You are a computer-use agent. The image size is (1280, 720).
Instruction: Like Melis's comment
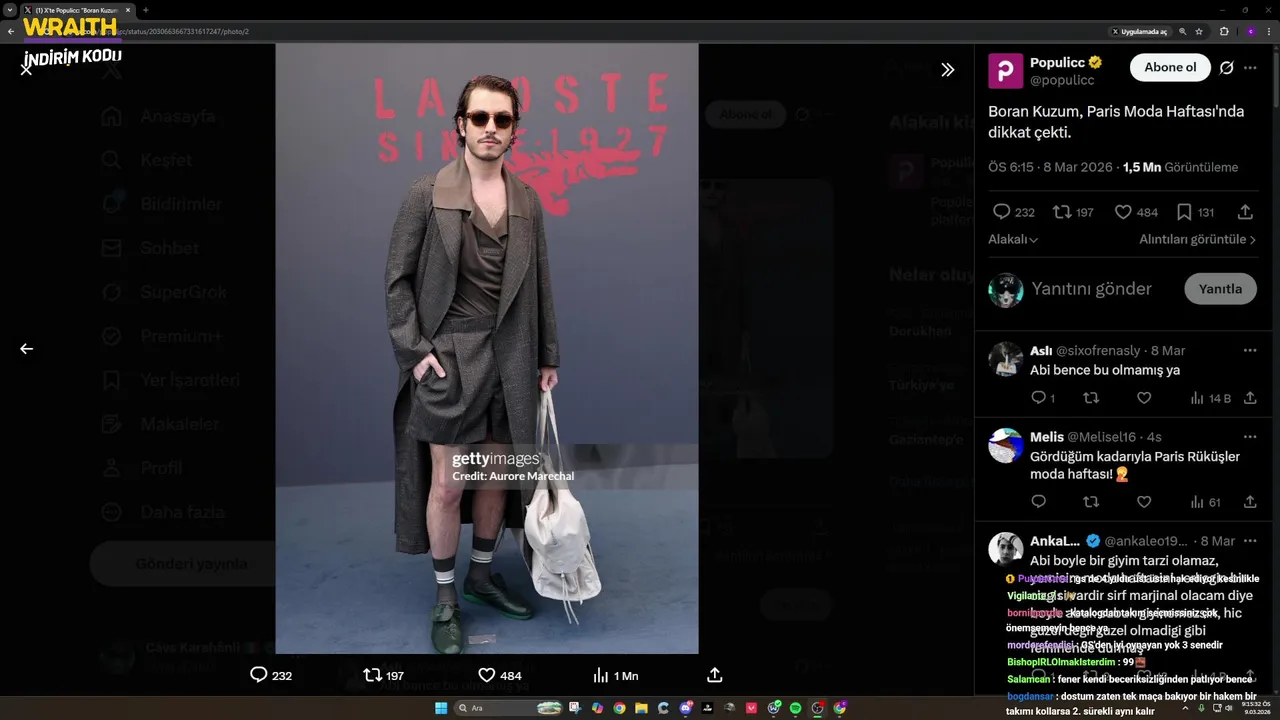pos(1144,502)
